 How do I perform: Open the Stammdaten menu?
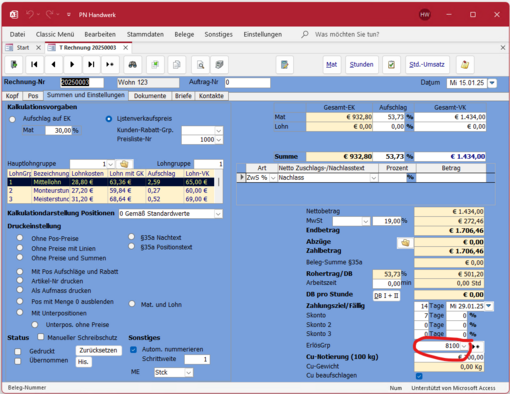click(145, 34)
